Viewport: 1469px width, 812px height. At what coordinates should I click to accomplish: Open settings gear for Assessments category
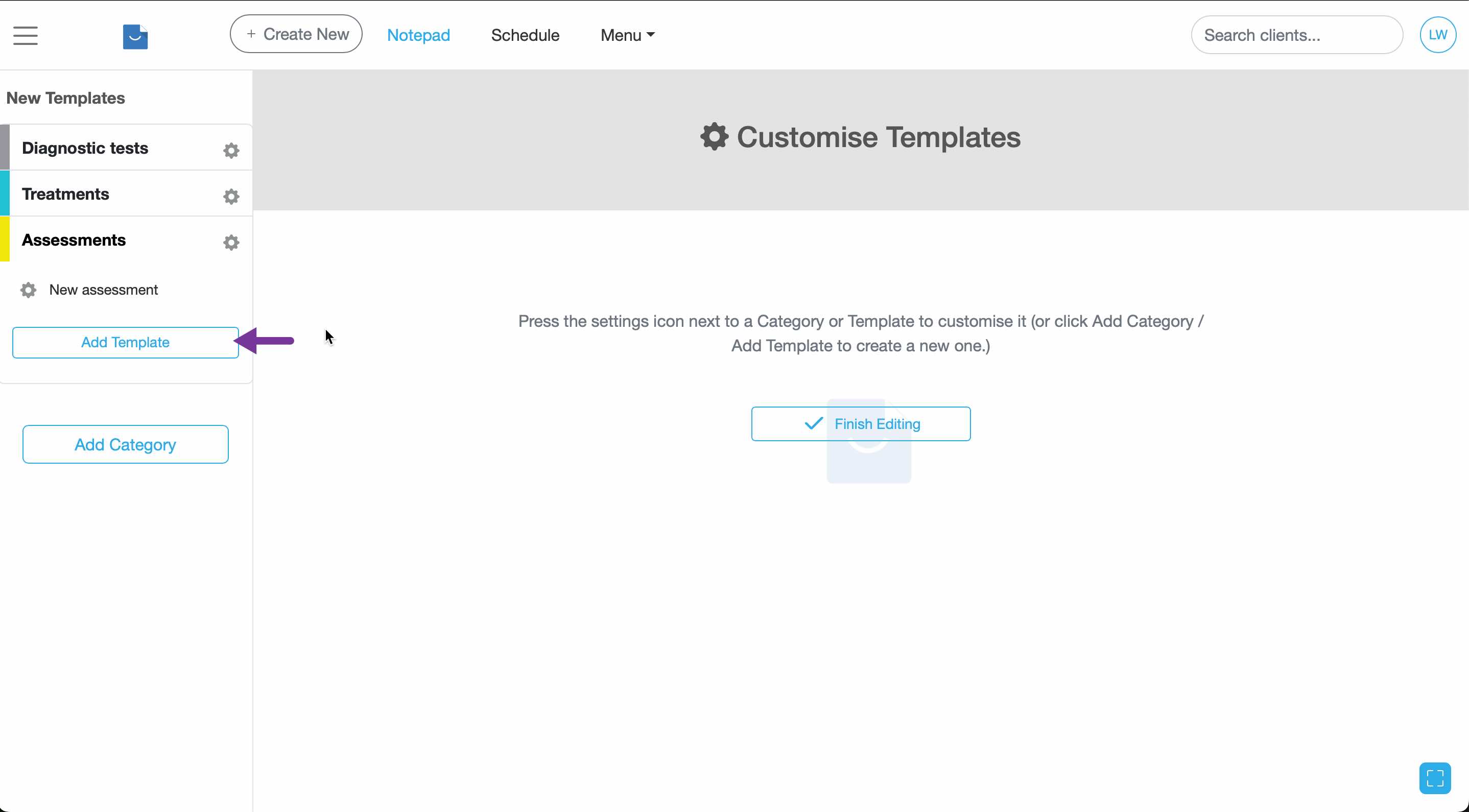231,243
